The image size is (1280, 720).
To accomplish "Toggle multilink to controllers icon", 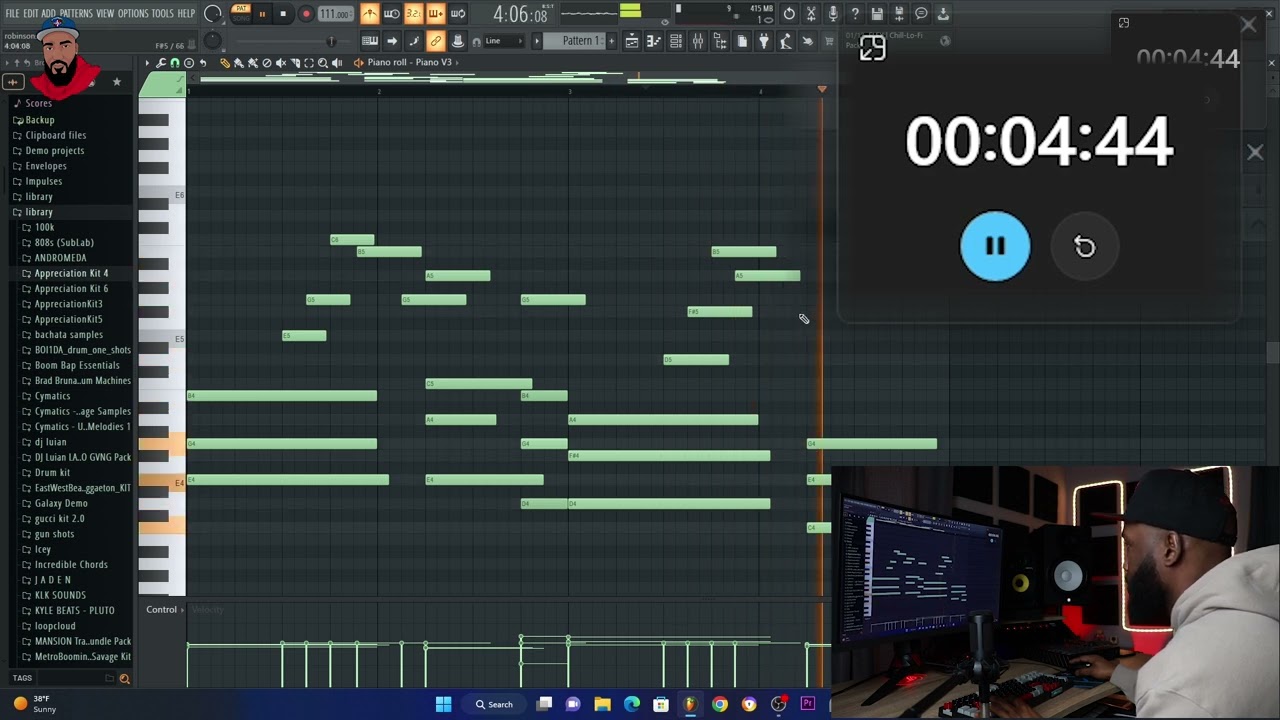I will [x=435, y=41].
